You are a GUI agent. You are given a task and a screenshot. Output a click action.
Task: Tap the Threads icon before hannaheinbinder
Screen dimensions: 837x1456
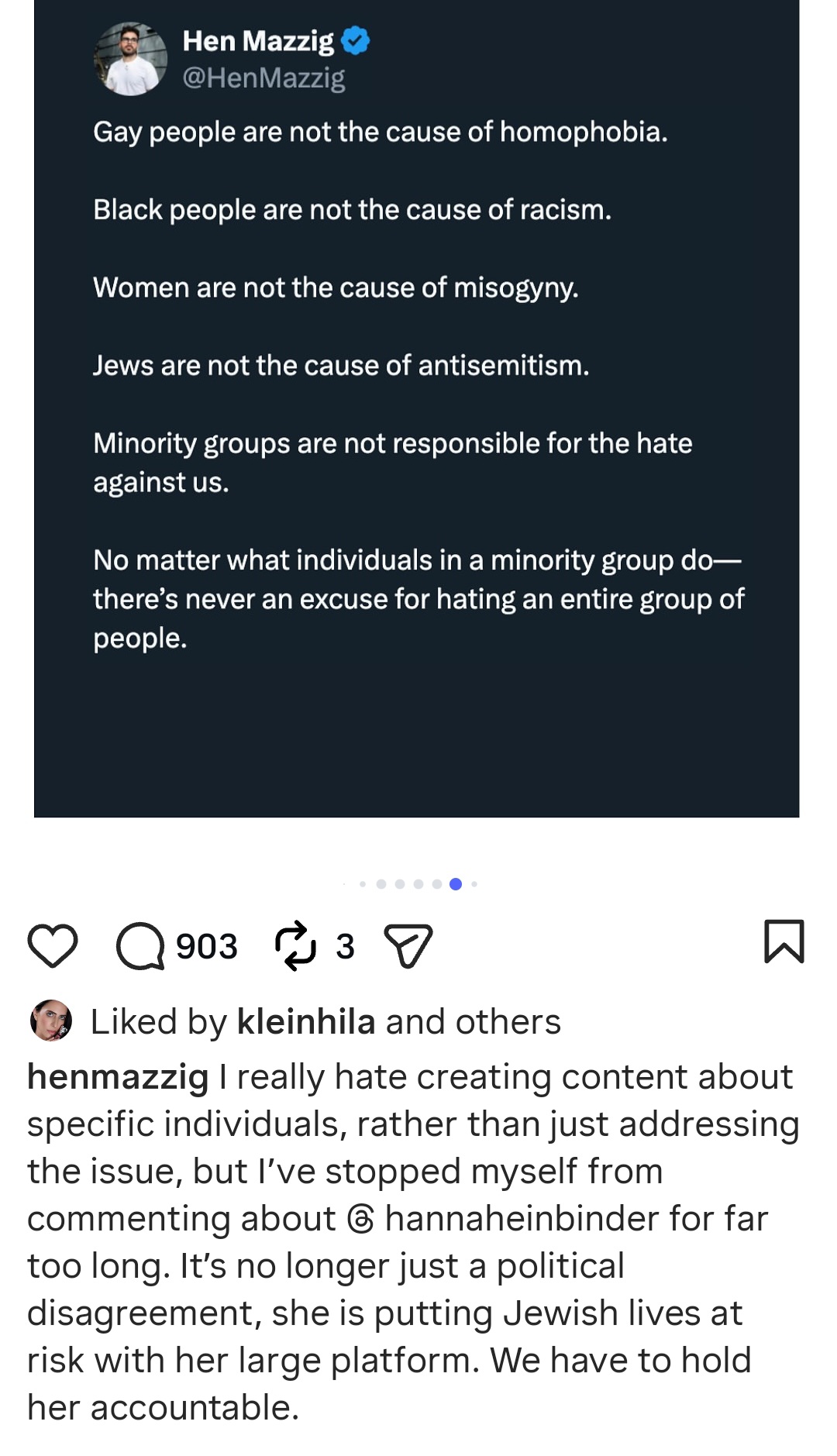[360, 1220]
